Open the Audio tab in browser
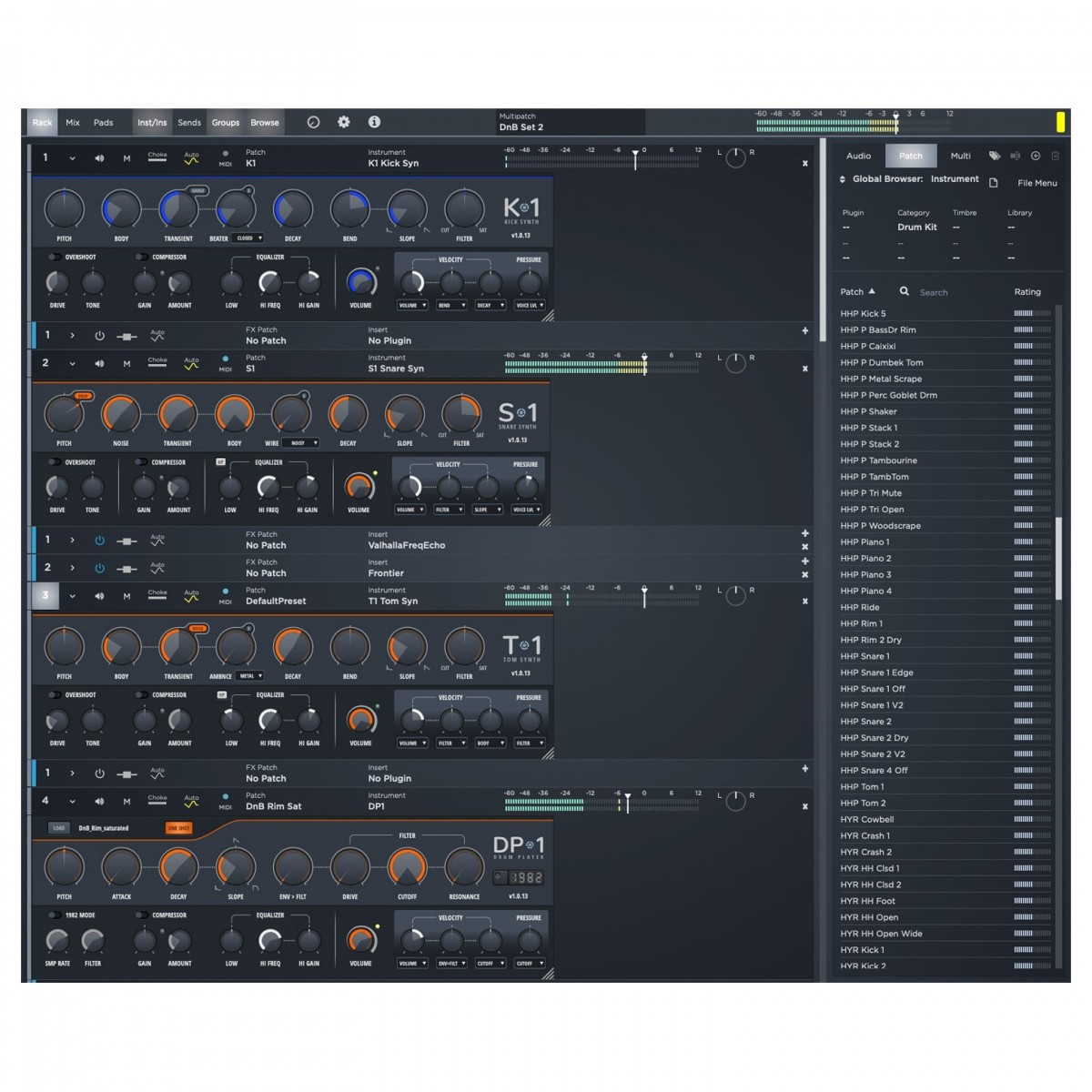The width and height of the screenshot is (1092, 1092). point(859,156)
